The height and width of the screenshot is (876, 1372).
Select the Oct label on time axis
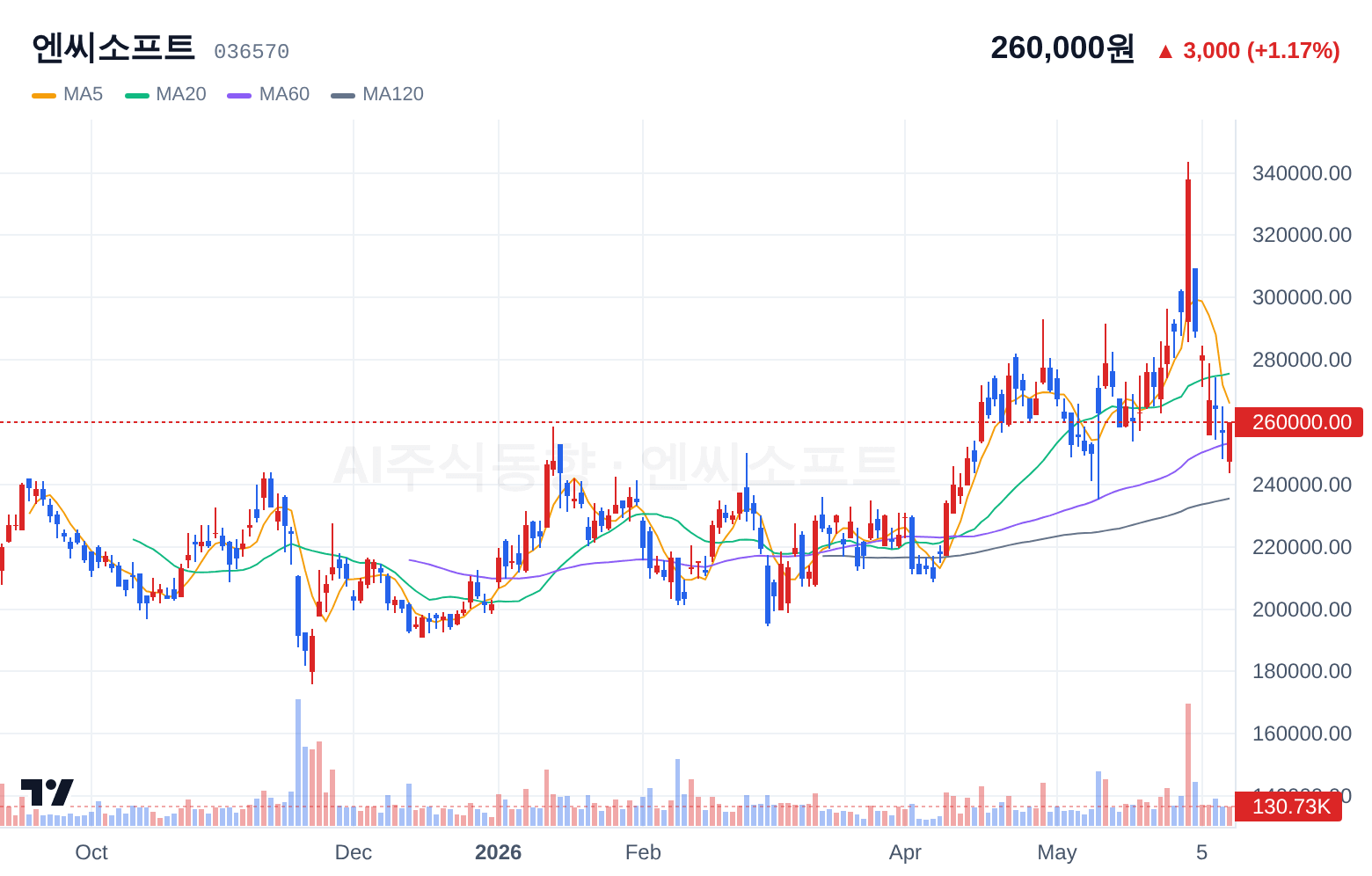point(91,852)
